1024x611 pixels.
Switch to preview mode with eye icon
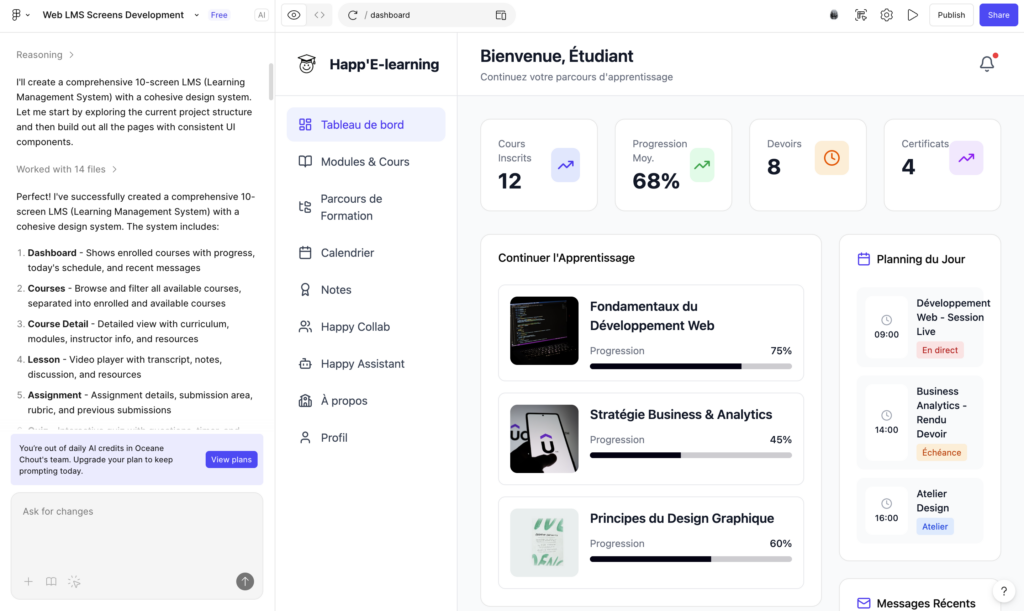tap(294, 15)
